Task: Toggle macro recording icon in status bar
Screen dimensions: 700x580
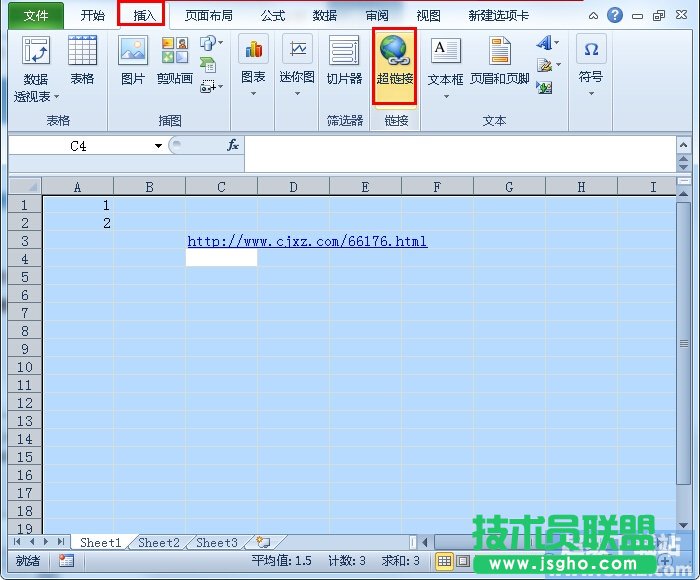Action: click(66, 561)
